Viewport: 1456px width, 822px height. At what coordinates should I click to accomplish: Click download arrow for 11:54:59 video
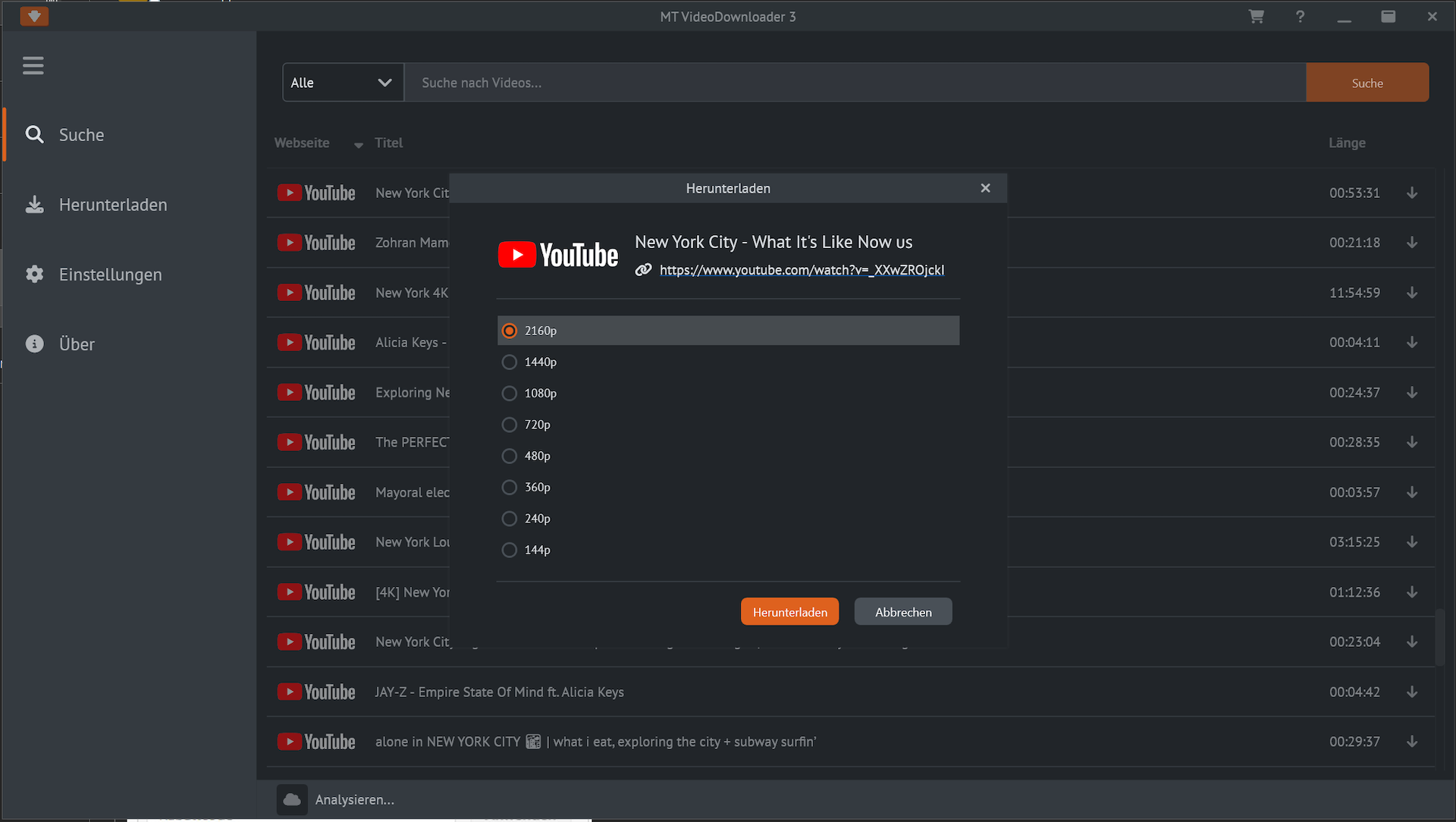click(x=1412, y=293)
